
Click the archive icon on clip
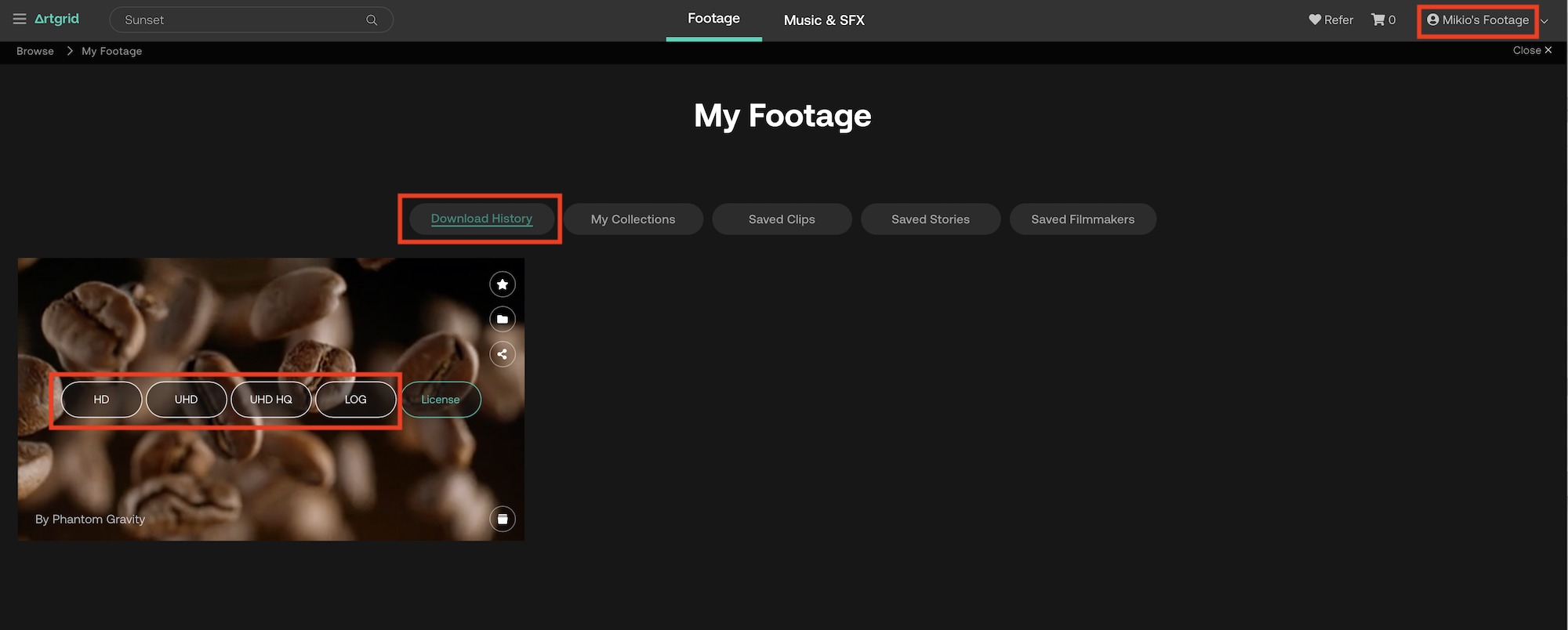tap(503, 519)
